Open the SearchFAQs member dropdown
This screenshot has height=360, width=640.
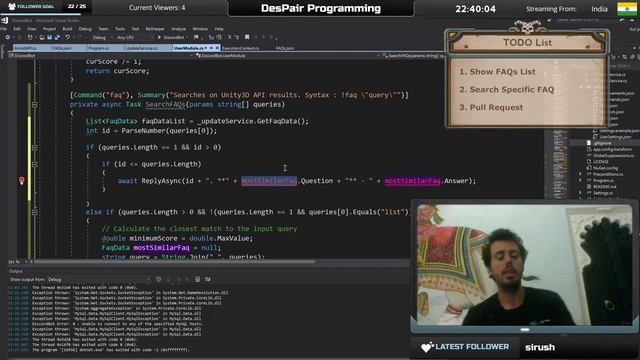[x=413, y=56]
